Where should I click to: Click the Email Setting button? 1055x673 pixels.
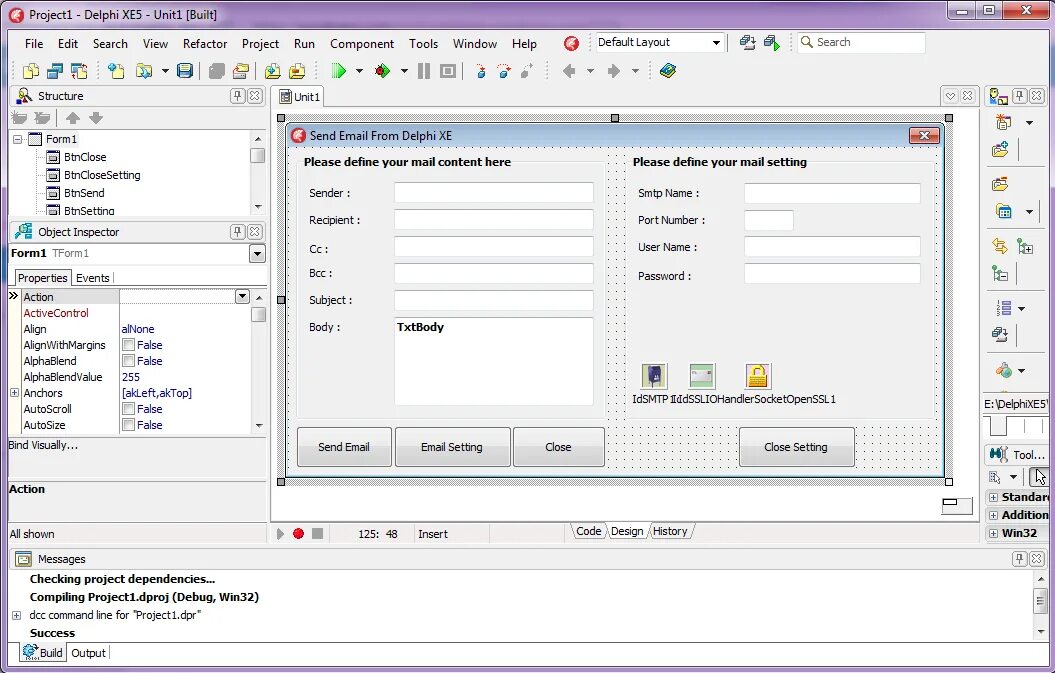tap(452, 447)
